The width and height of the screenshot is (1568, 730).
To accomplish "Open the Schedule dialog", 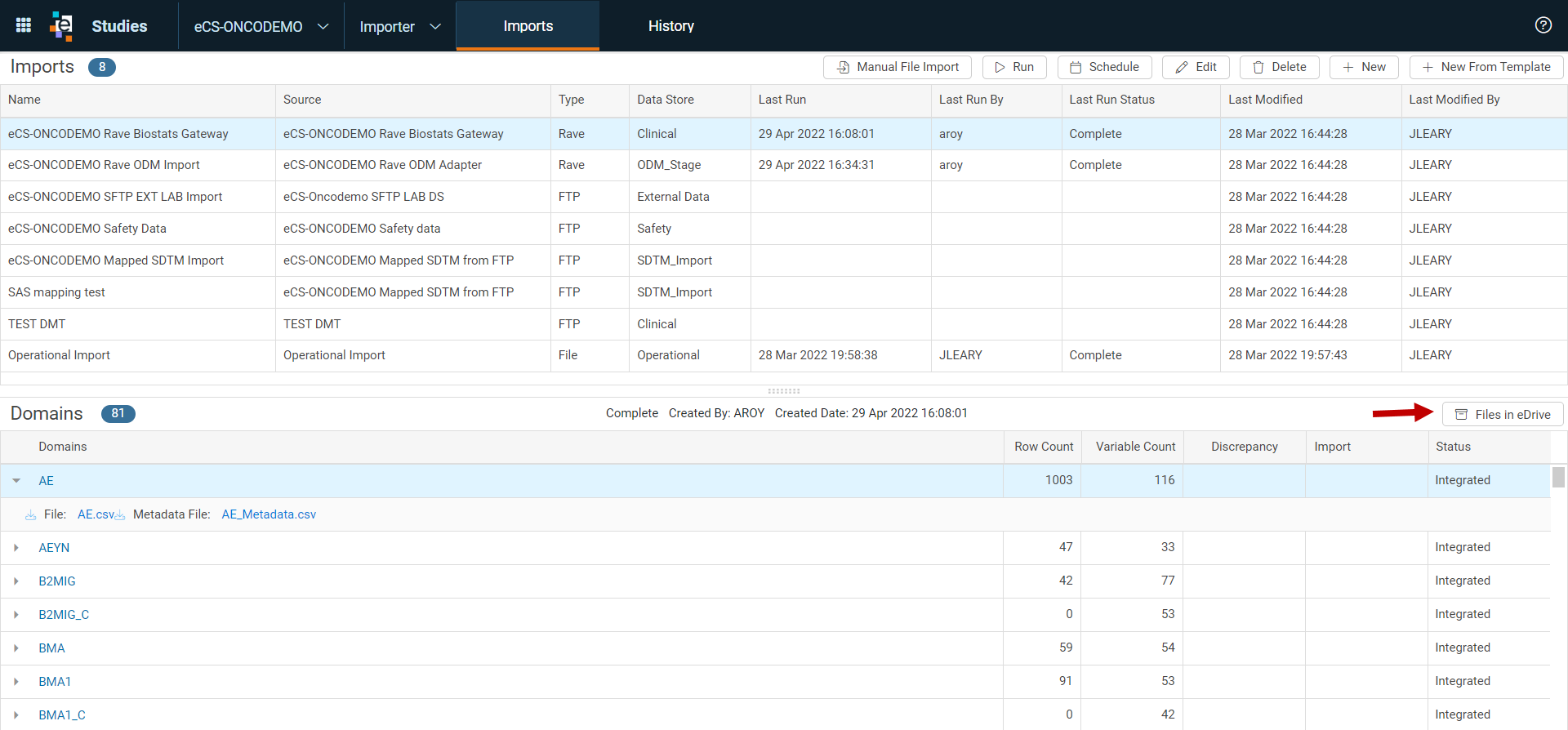I will (x=1104, y=67).
